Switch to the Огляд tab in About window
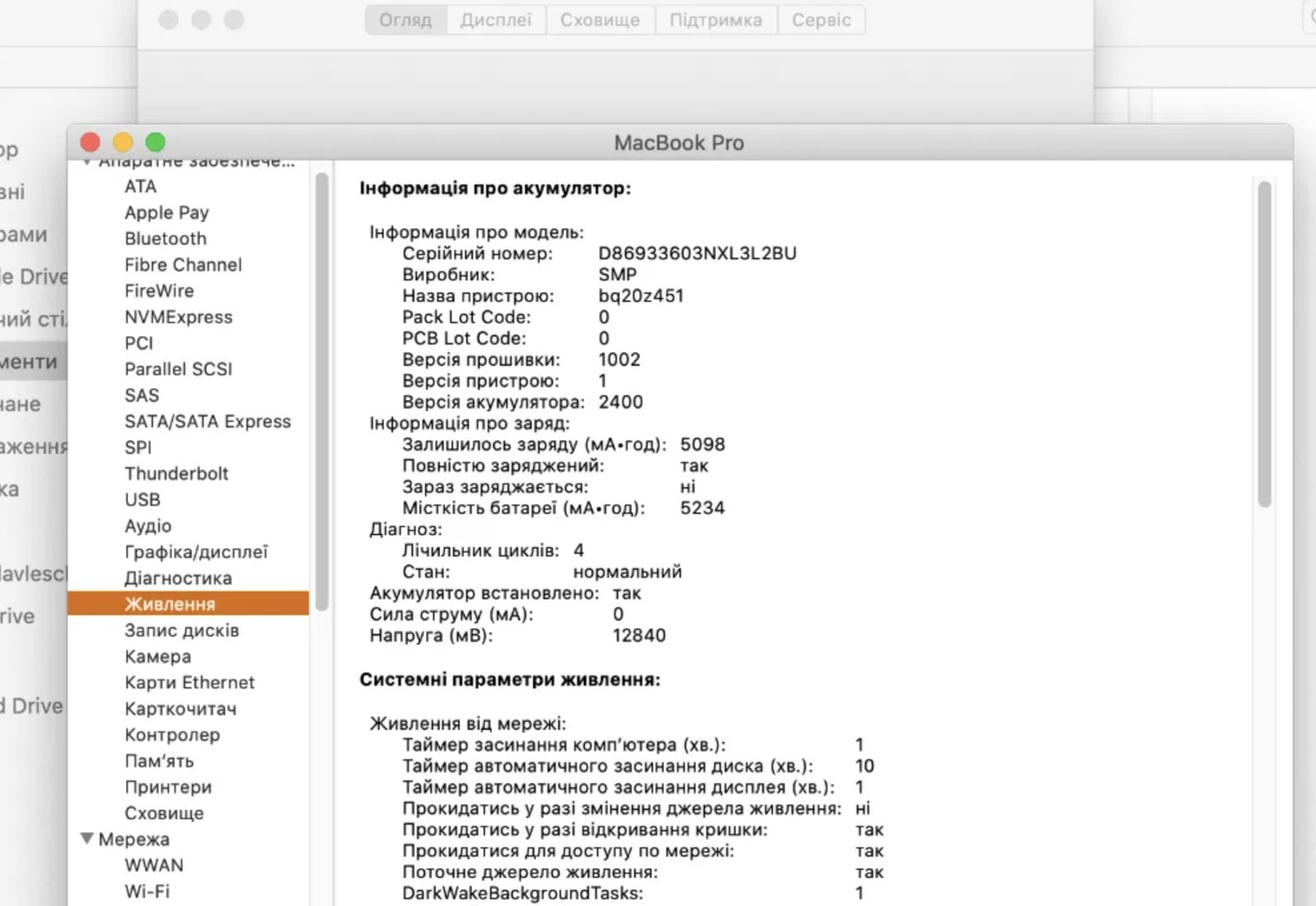 coord(405,20)
